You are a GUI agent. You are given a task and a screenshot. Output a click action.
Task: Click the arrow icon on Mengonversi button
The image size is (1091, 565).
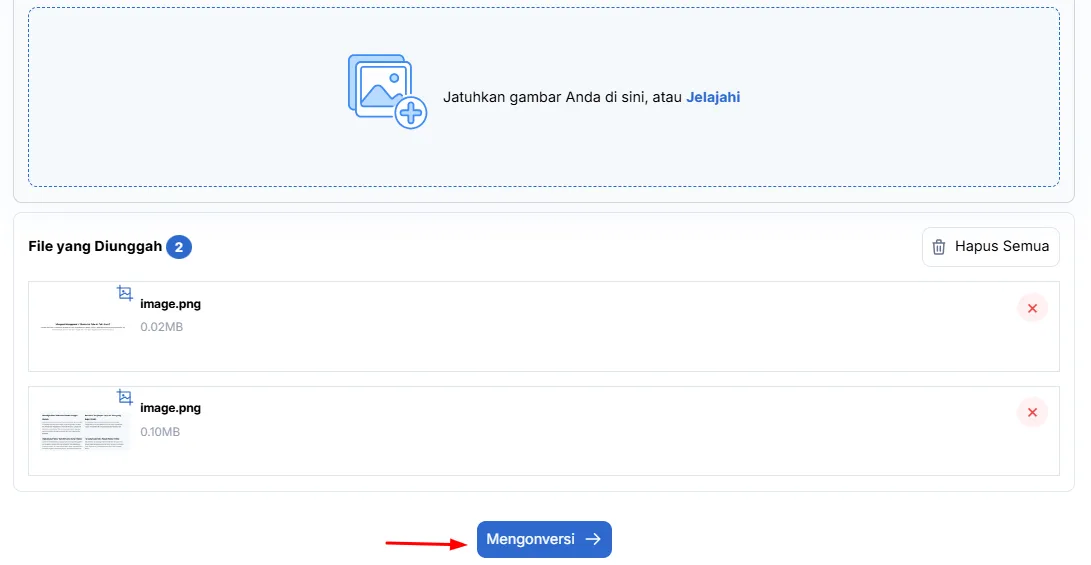coord(593,539)
